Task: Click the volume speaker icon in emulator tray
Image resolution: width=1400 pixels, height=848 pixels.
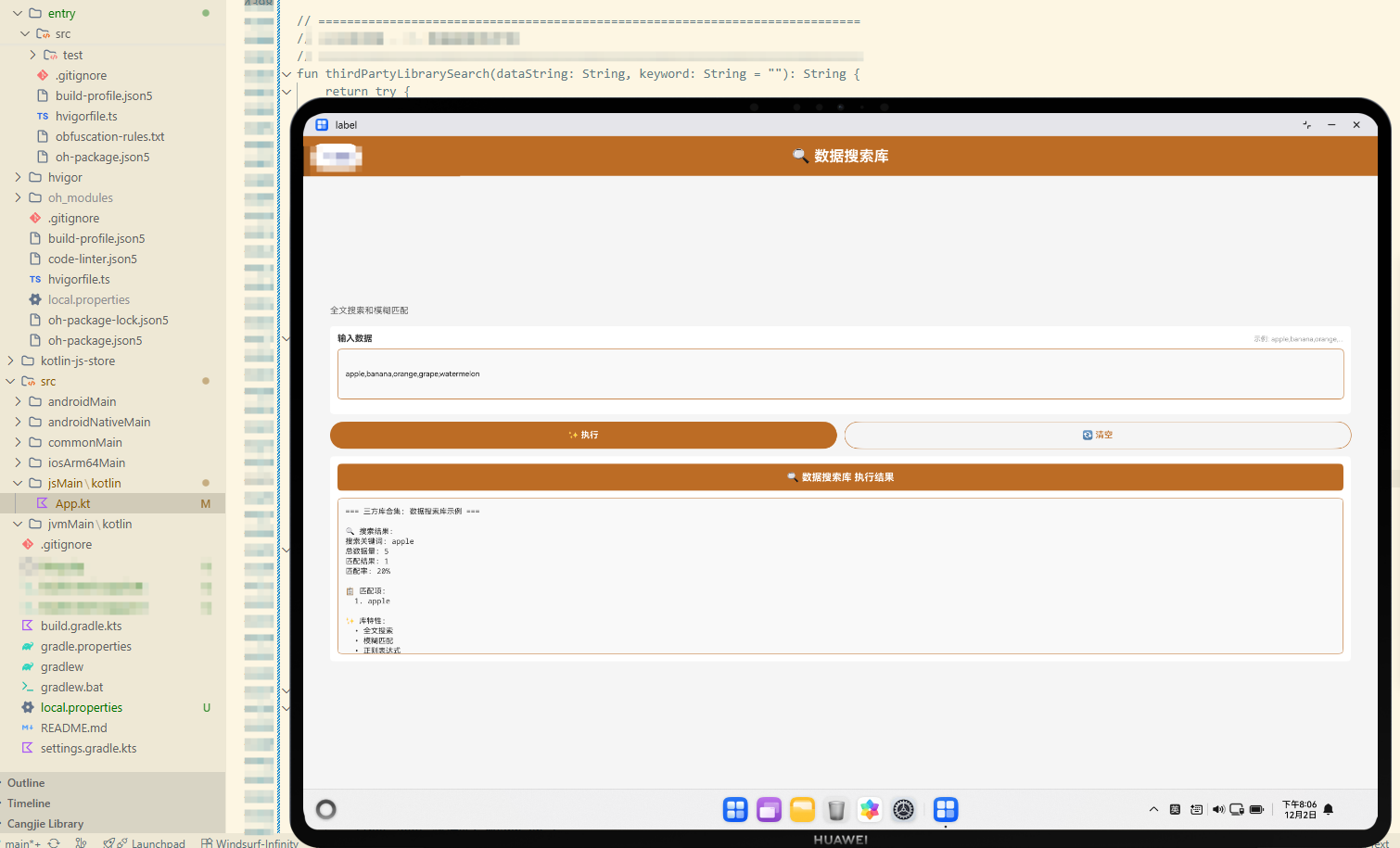Action: (x=1218, y=809)
